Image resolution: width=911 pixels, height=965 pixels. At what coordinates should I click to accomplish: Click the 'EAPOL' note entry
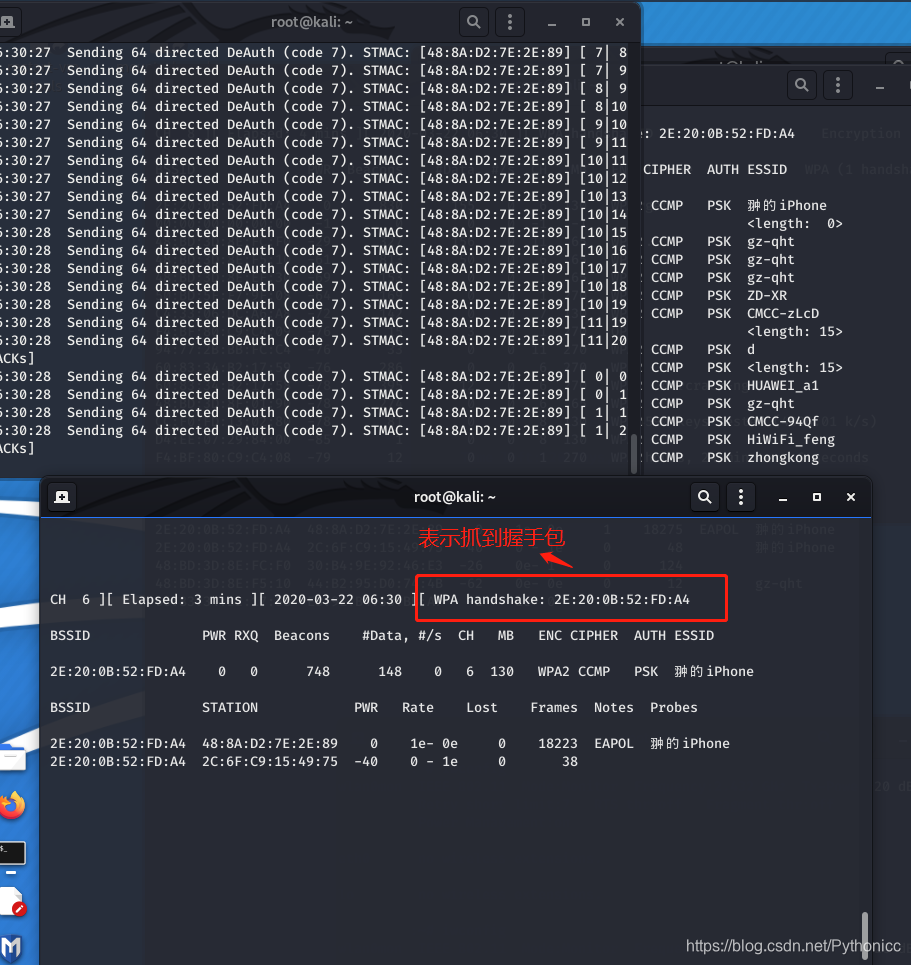[614, 743]
